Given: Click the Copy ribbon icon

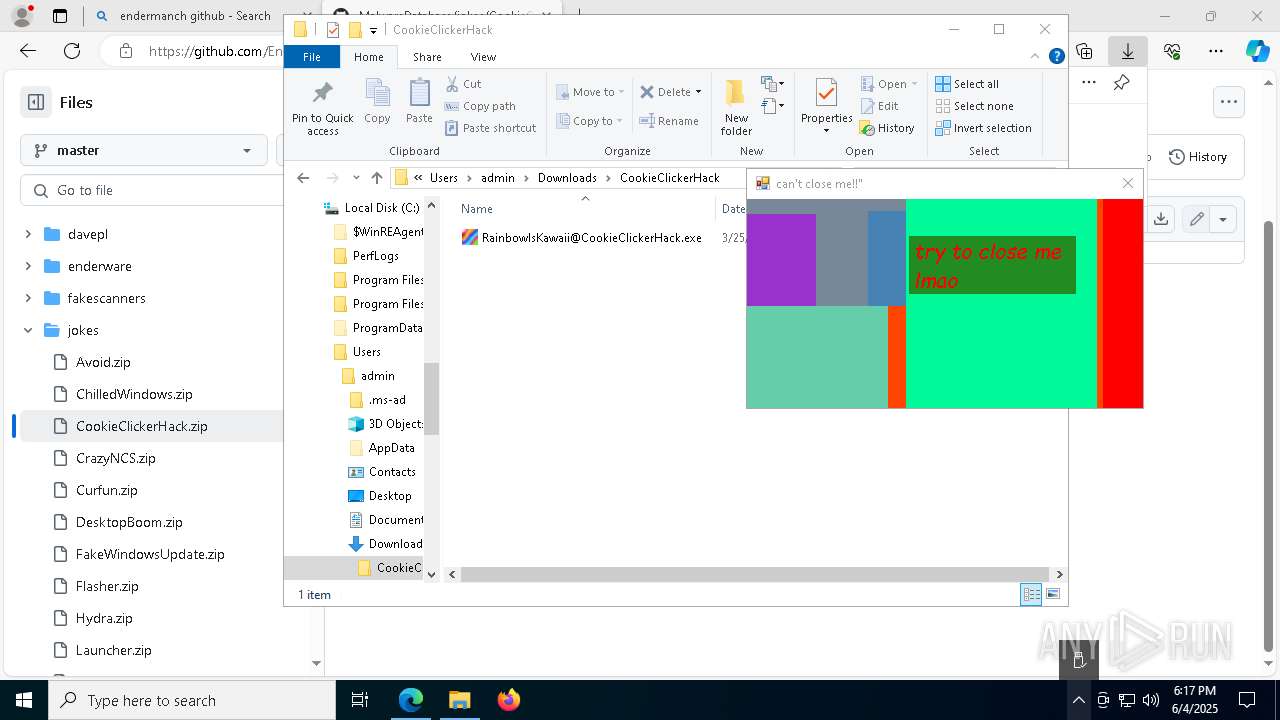Looking at the screenshot, I should click(x=377, y=102).
